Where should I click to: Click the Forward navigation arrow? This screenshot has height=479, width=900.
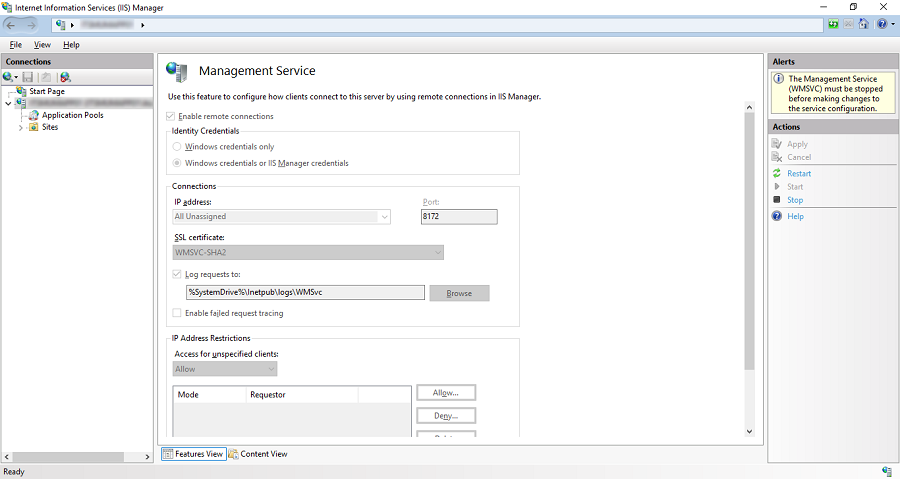click(30, 25)
